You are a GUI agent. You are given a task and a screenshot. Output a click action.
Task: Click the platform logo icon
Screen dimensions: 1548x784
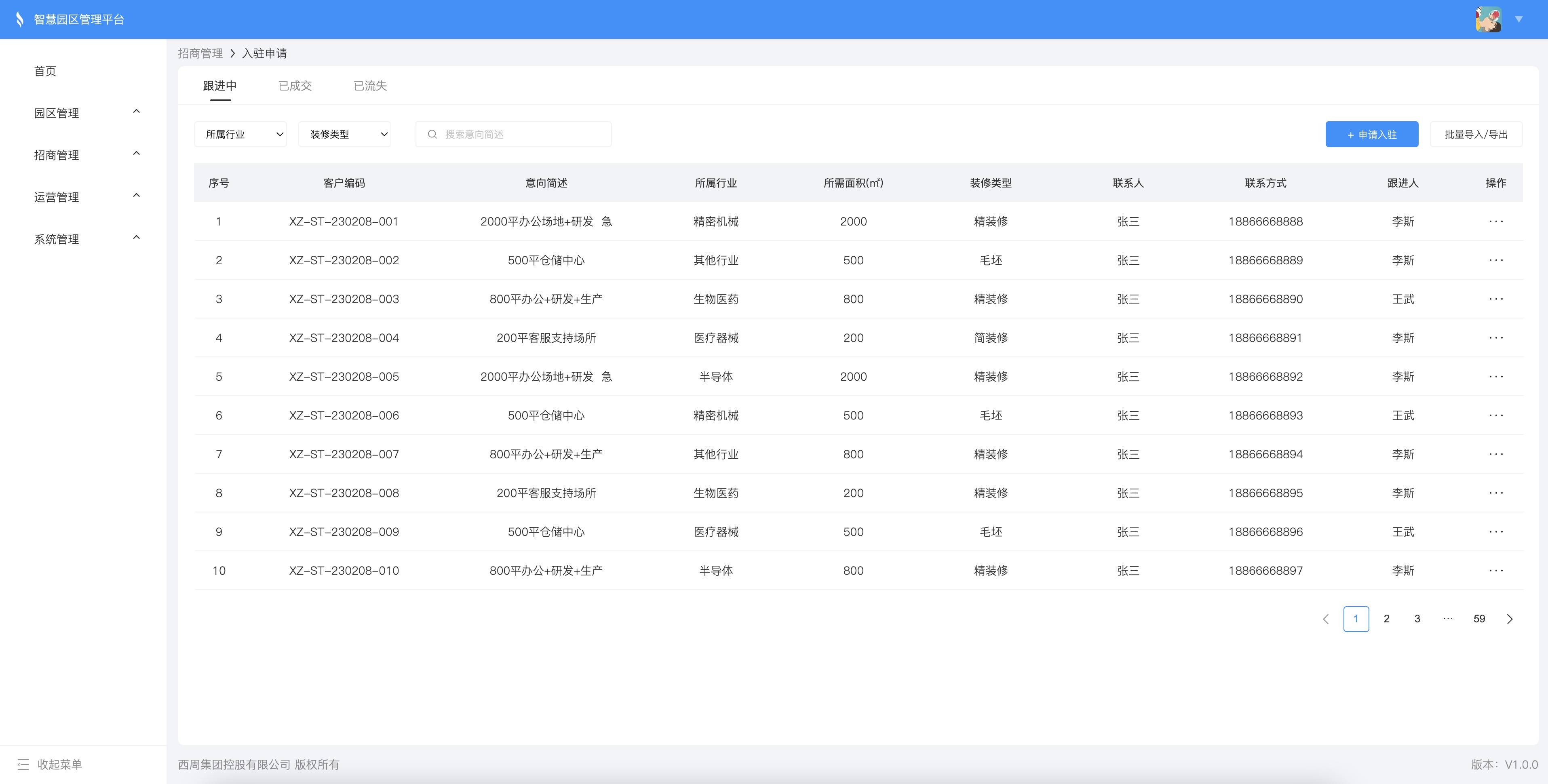pos(20,19)
